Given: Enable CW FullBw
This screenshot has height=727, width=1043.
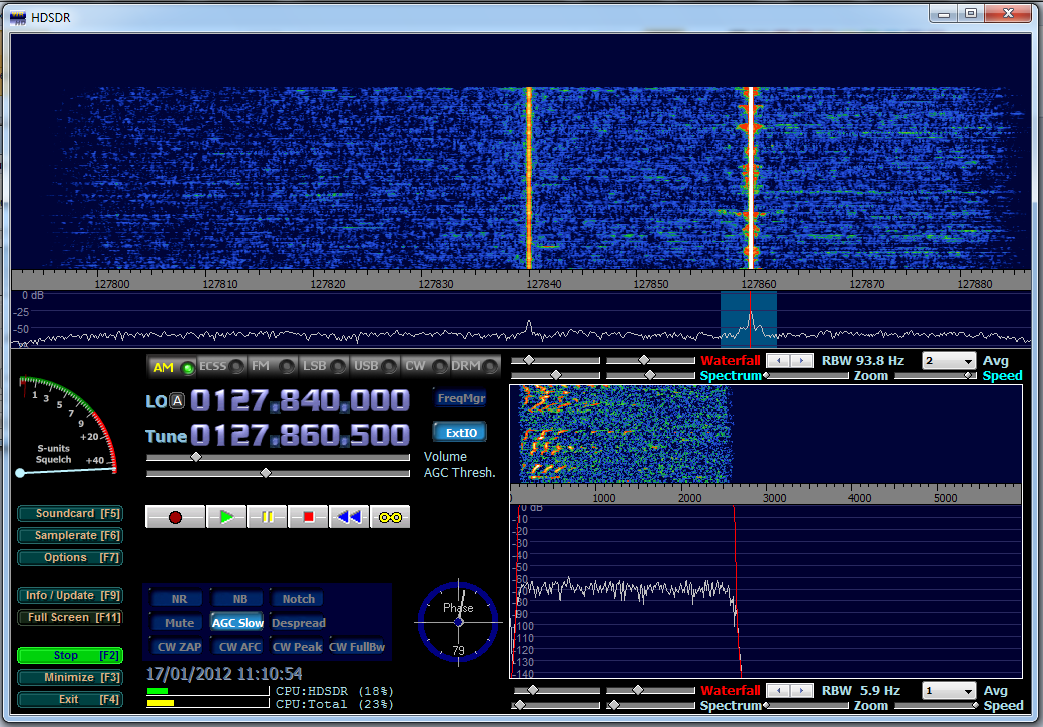Looking at the screenshot, I should pyautogui.click(x=357, y=647).
